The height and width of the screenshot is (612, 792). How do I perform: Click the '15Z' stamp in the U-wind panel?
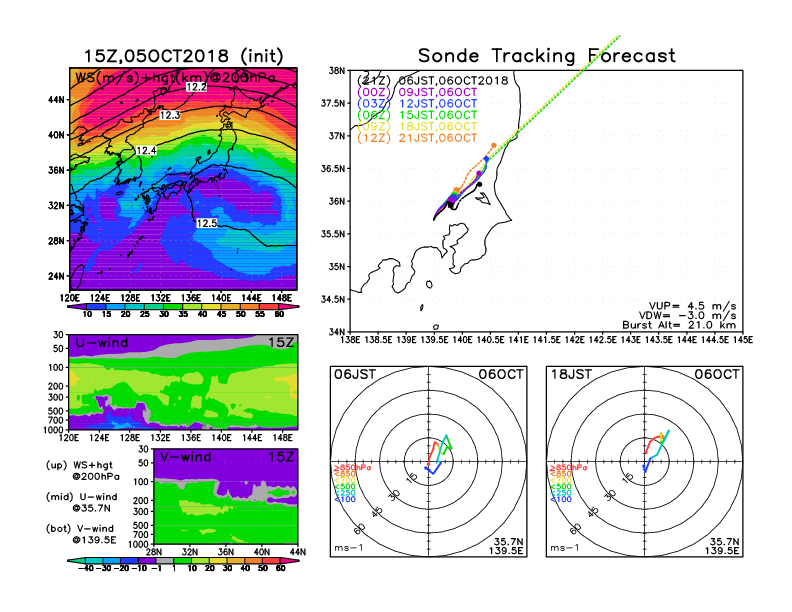click(280, 343)
